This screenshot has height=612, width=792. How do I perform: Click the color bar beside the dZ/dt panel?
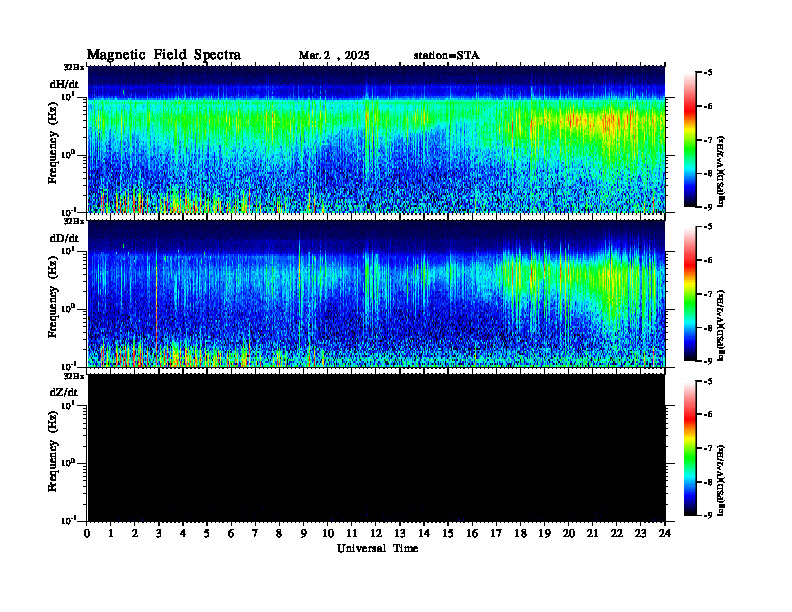point(689,448)
